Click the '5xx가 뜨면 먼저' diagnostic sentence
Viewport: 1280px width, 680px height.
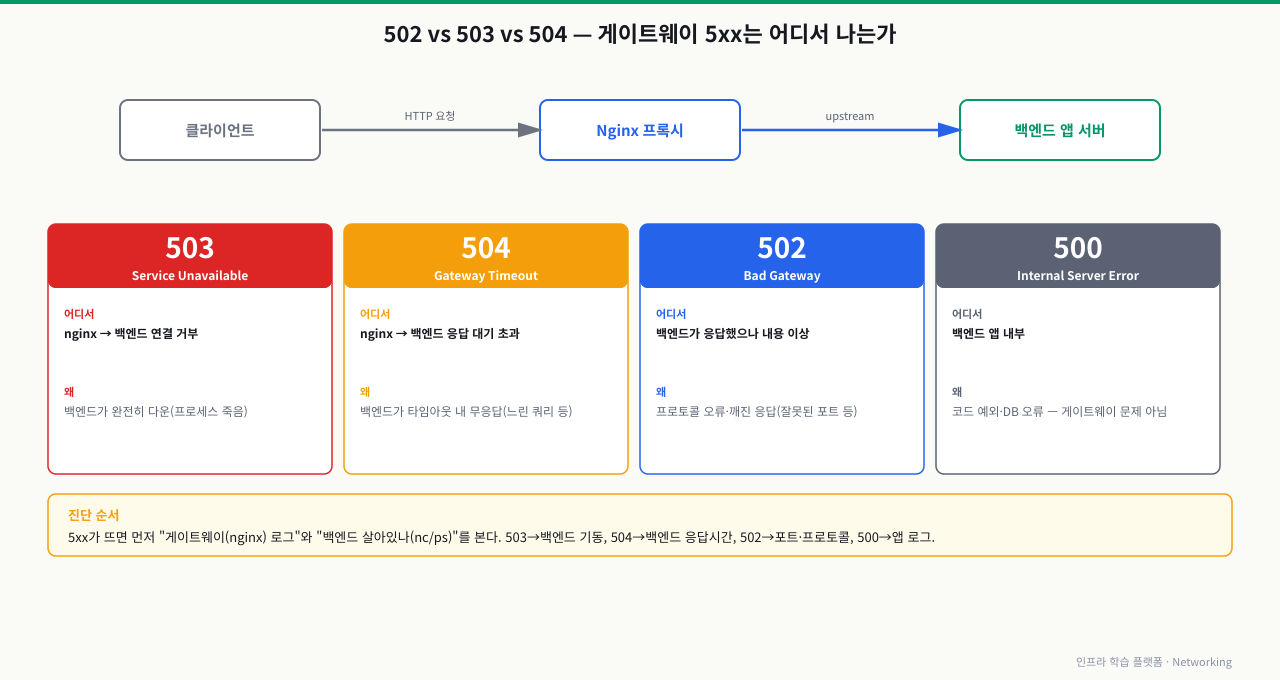point(501,537)
